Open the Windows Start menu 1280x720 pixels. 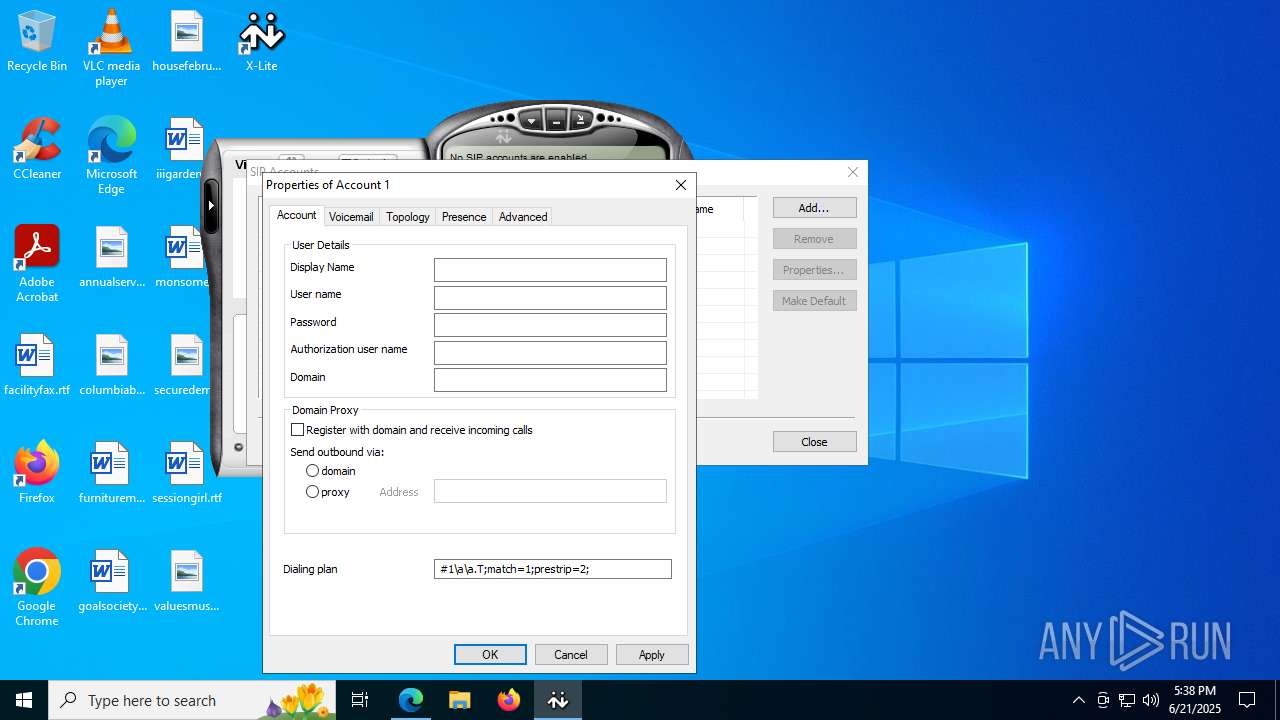click(x=24, y=700)
